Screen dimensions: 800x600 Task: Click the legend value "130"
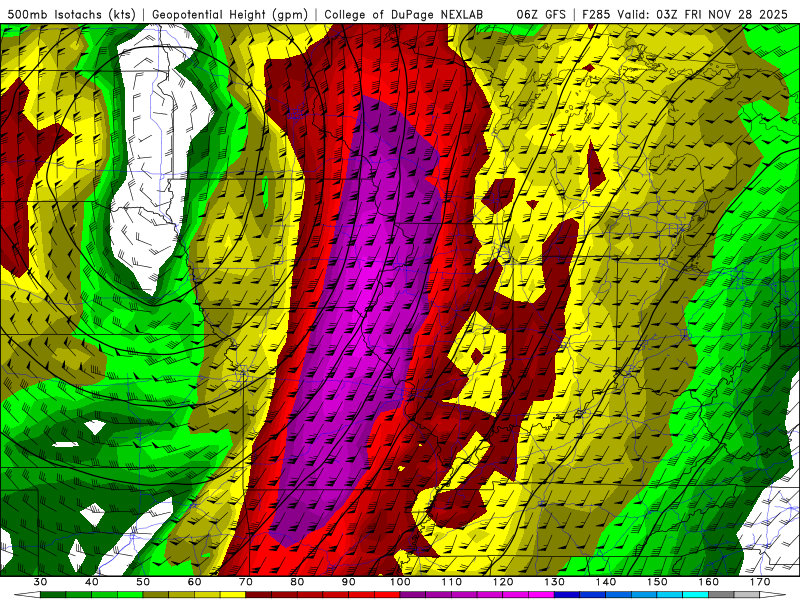point(554,582)
